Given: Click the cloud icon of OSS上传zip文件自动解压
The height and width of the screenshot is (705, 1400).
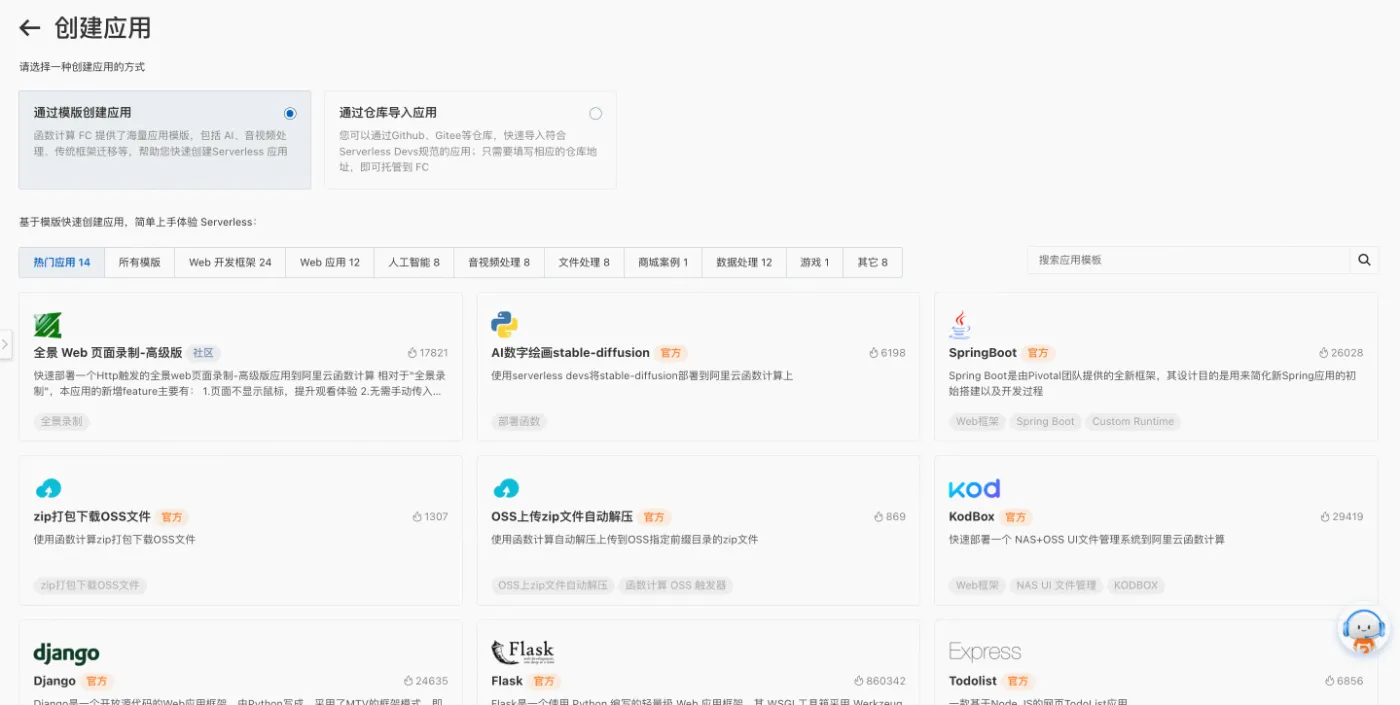Looking at the screenshot, I should (x=506, y=488).
